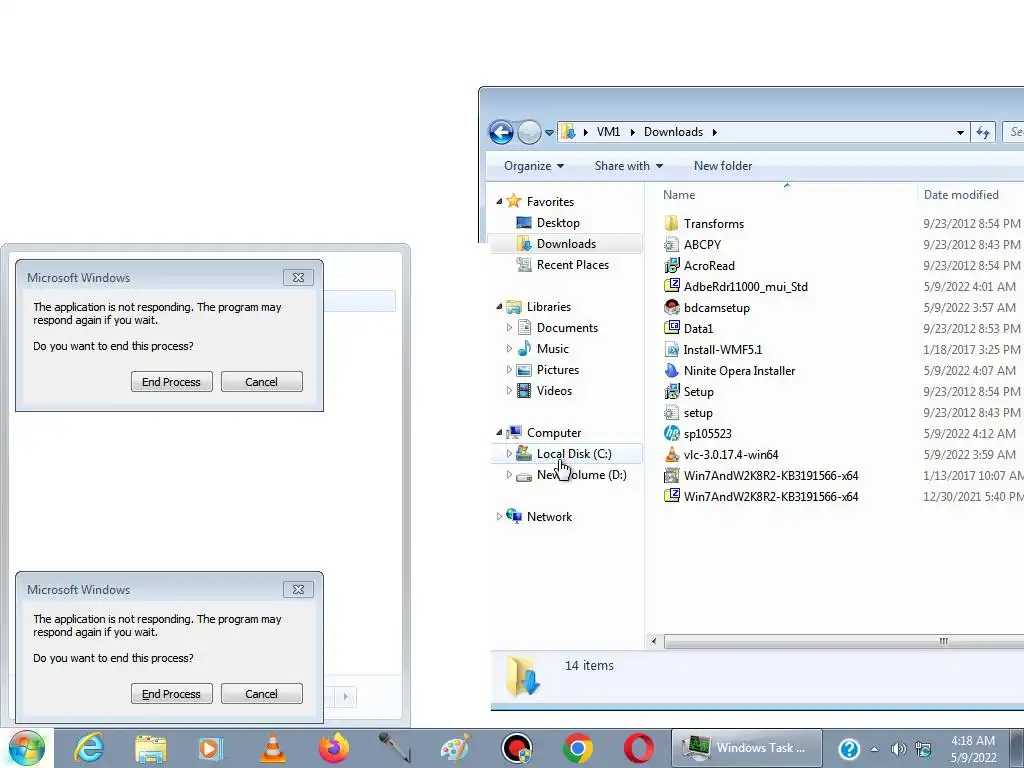Open the Share with menu
The width and height of the screenshot is (1024, 768).
628,166
